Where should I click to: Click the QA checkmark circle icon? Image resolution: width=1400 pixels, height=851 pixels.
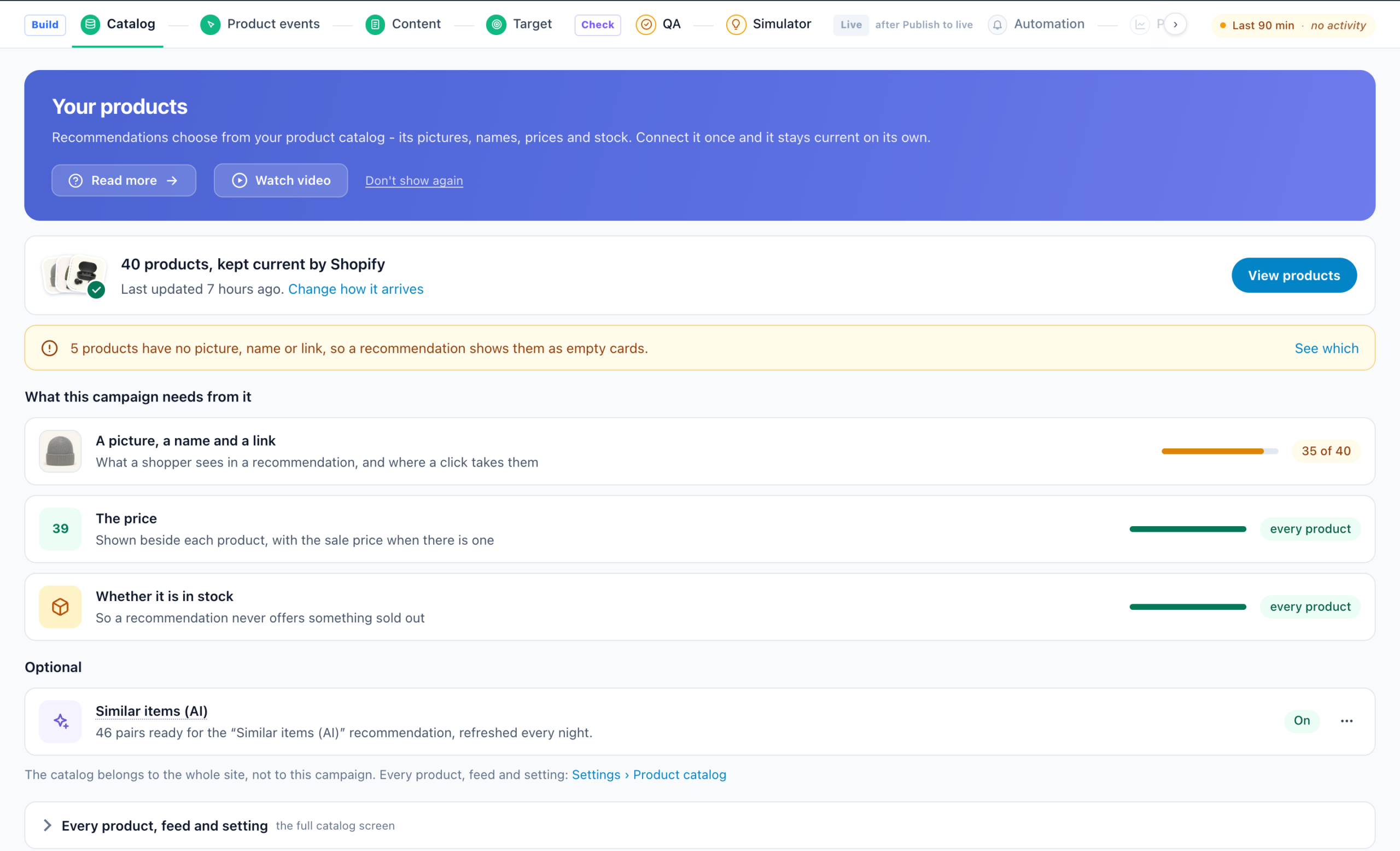pyautogui.click(x=645, y=25)
